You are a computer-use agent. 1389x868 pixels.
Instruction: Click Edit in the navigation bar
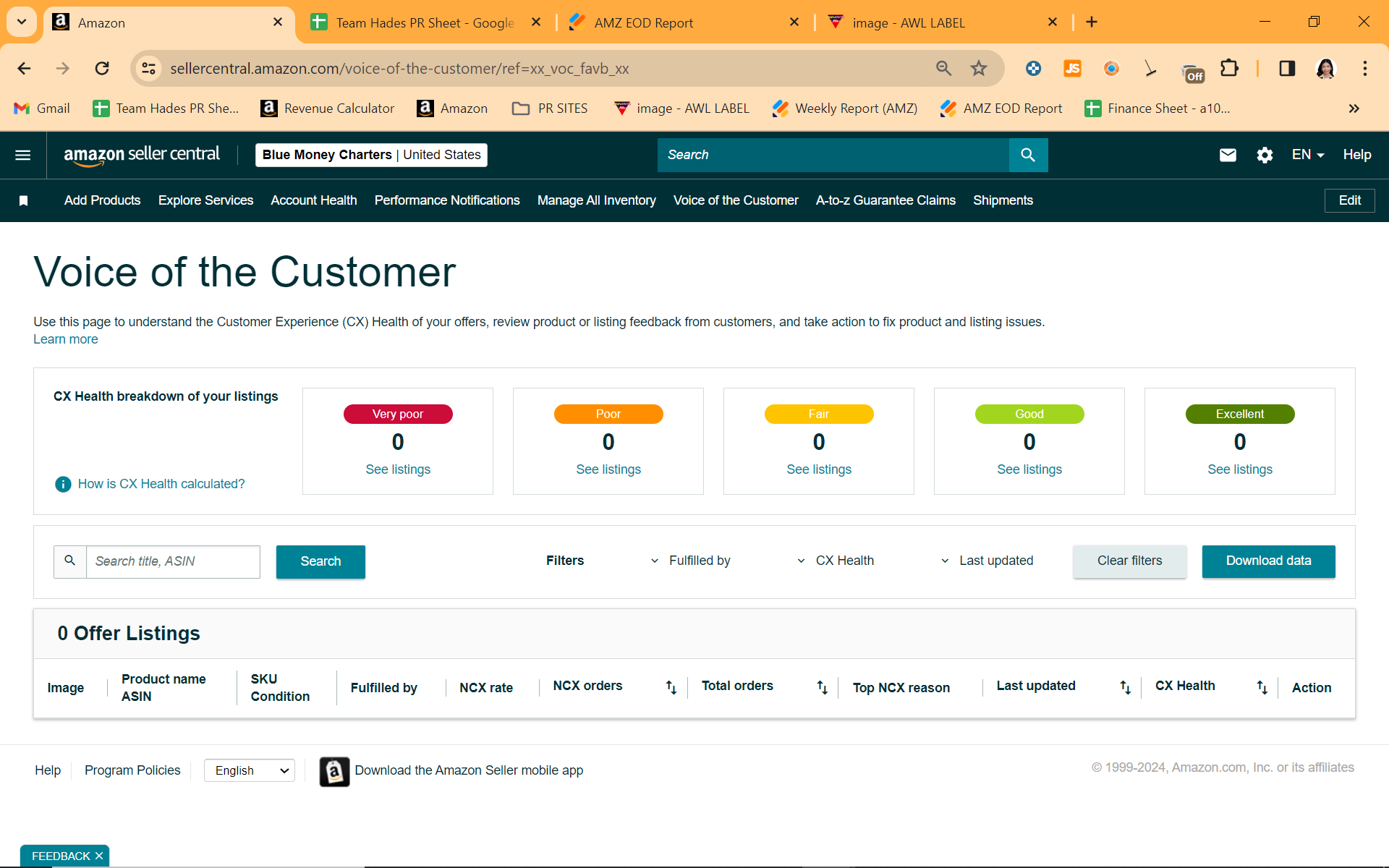[1349, 200]
